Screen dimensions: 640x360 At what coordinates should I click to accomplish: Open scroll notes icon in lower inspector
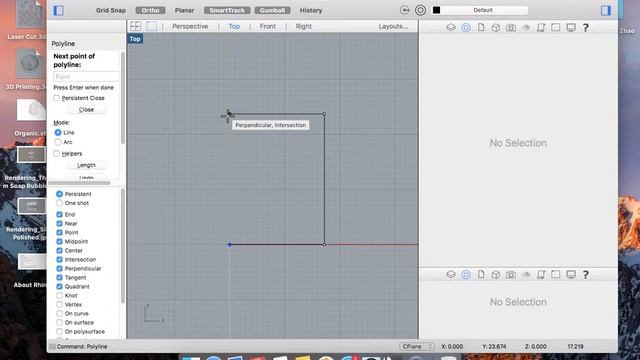[541, 274]
